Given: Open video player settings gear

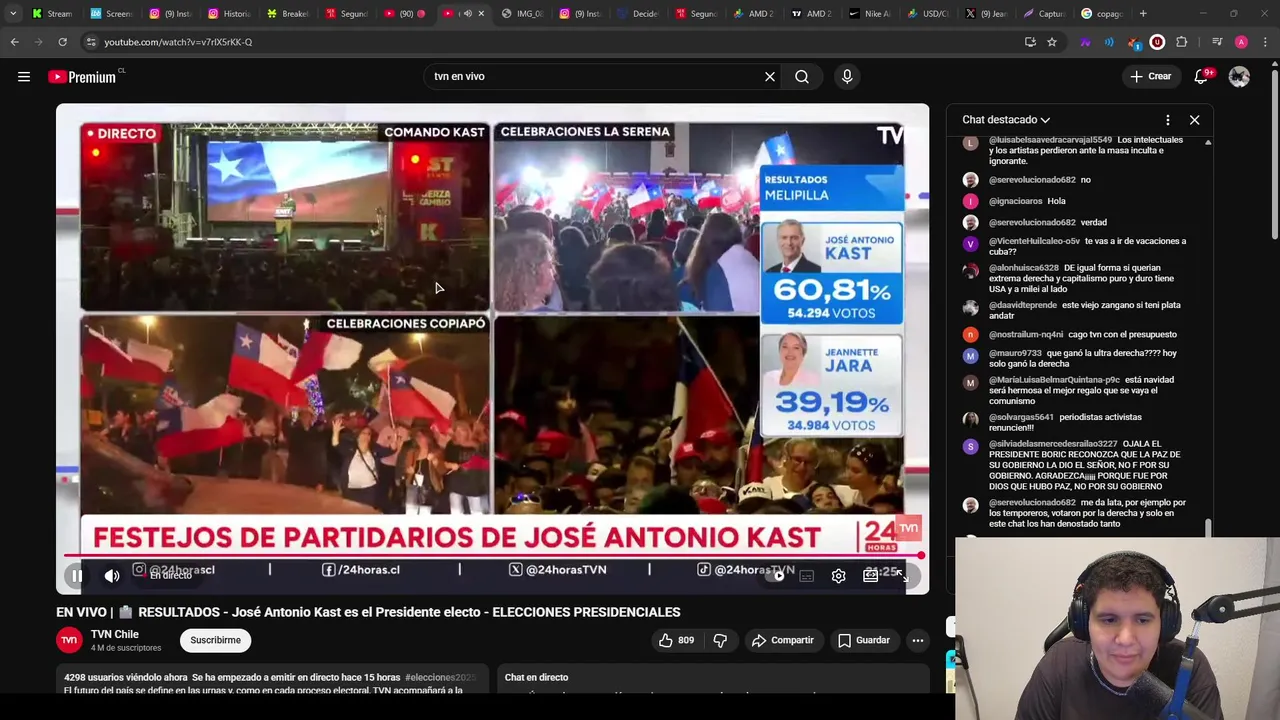Looking at the screenshot, I should tap(838, 576).
